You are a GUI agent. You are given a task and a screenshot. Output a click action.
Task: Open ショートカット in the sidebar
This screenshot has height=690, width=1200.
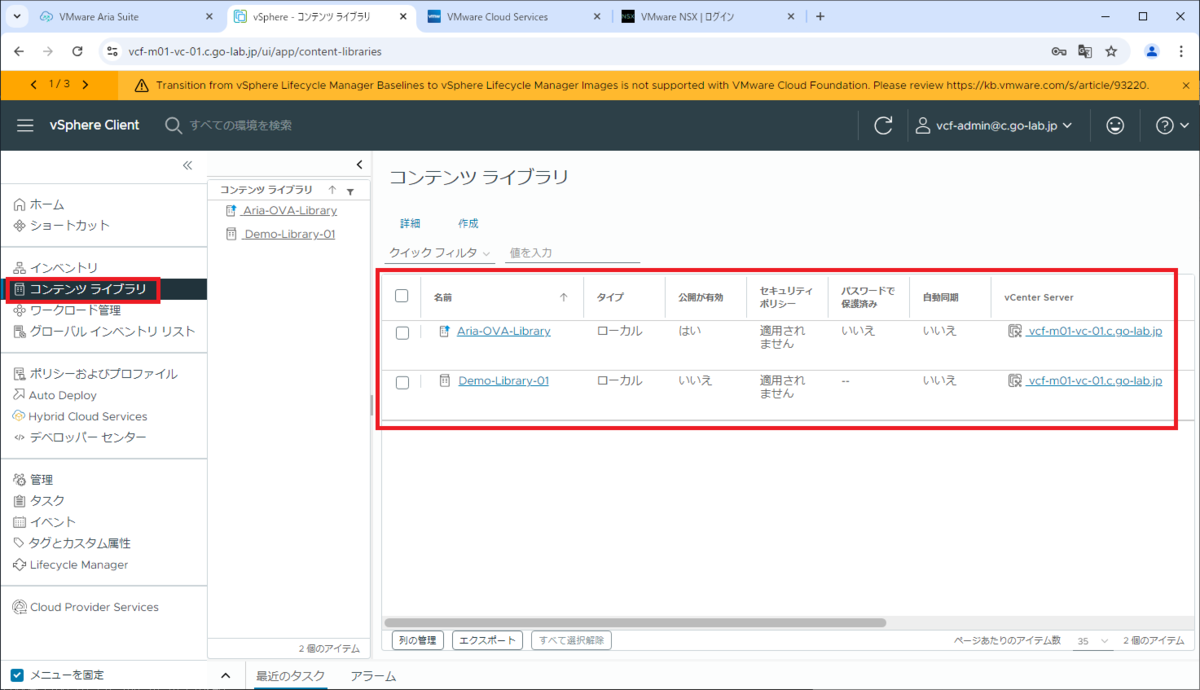point(61,225)
